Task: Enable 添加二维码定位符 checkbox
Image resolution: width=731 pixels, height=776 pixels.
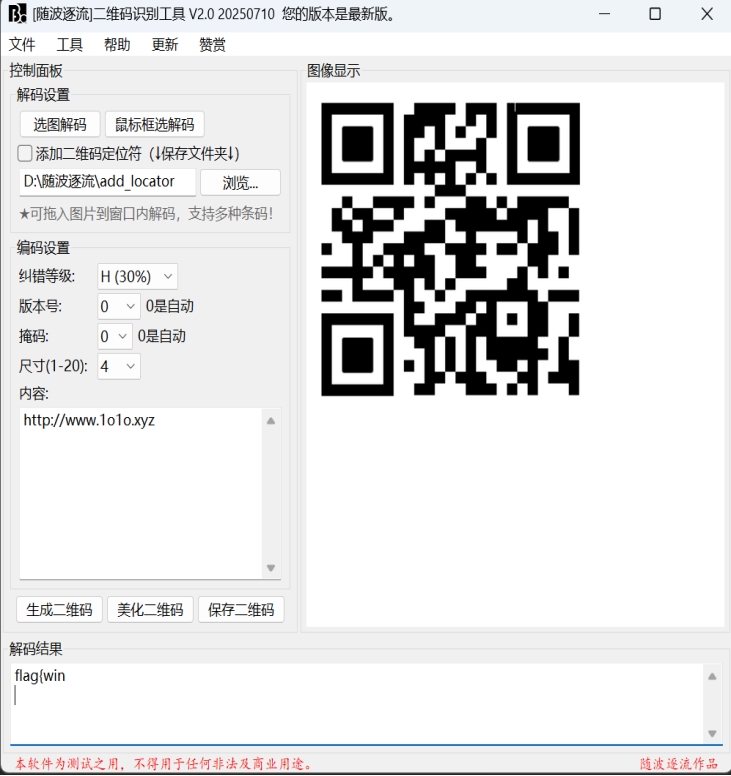Action: click(25, 153)
